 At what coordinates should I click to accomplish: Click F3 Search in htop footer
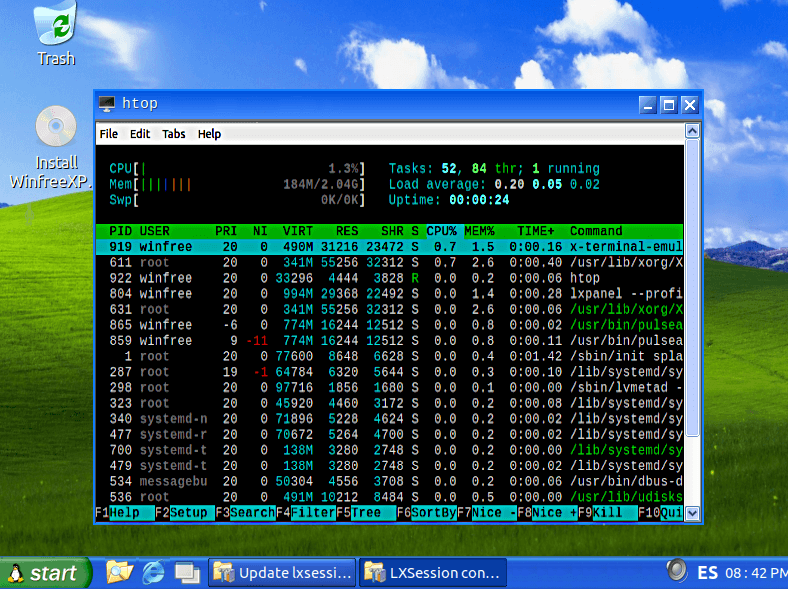coord(245,513)
